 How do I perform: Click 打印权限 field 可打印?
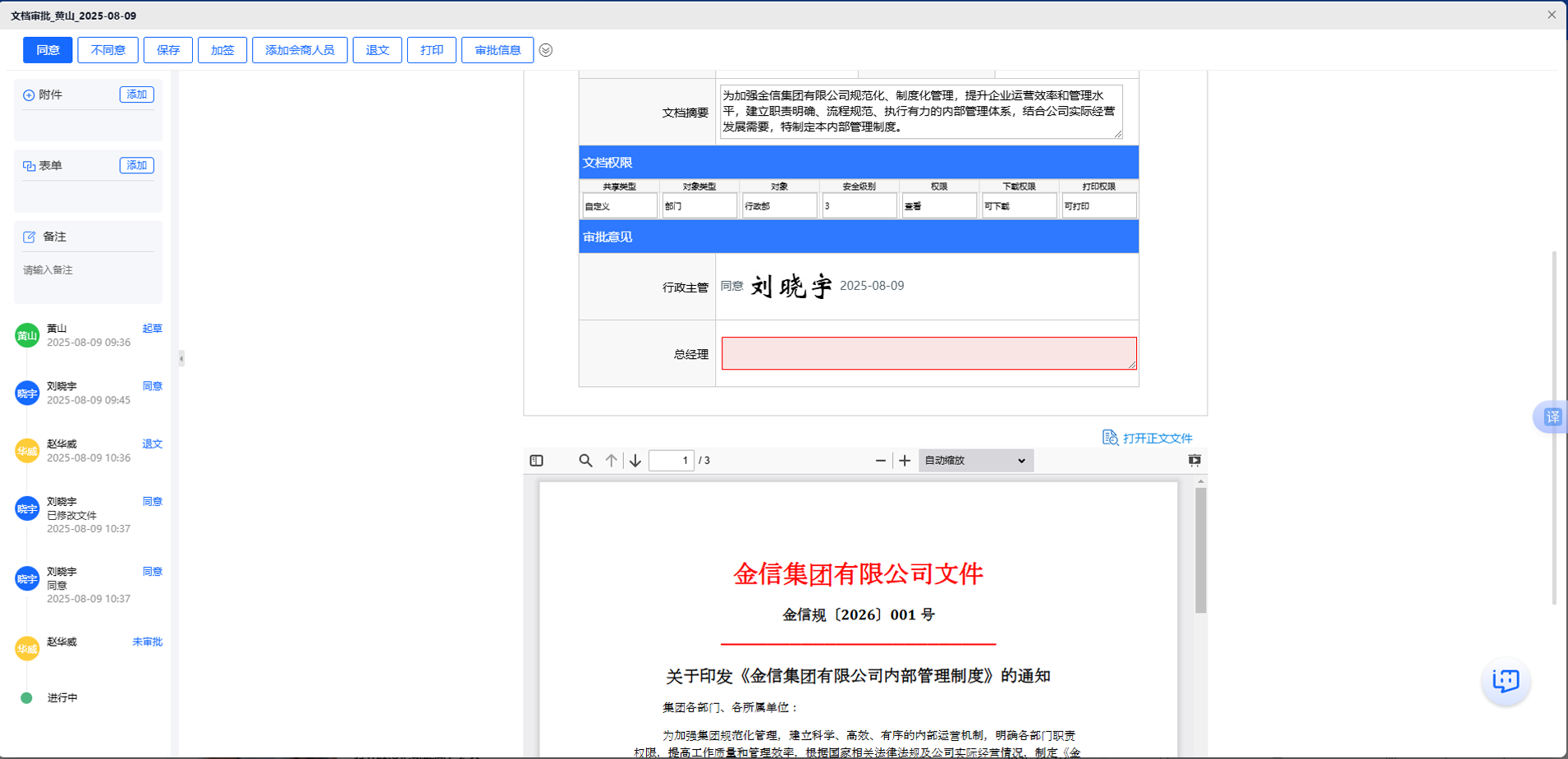click(1098, 205)
